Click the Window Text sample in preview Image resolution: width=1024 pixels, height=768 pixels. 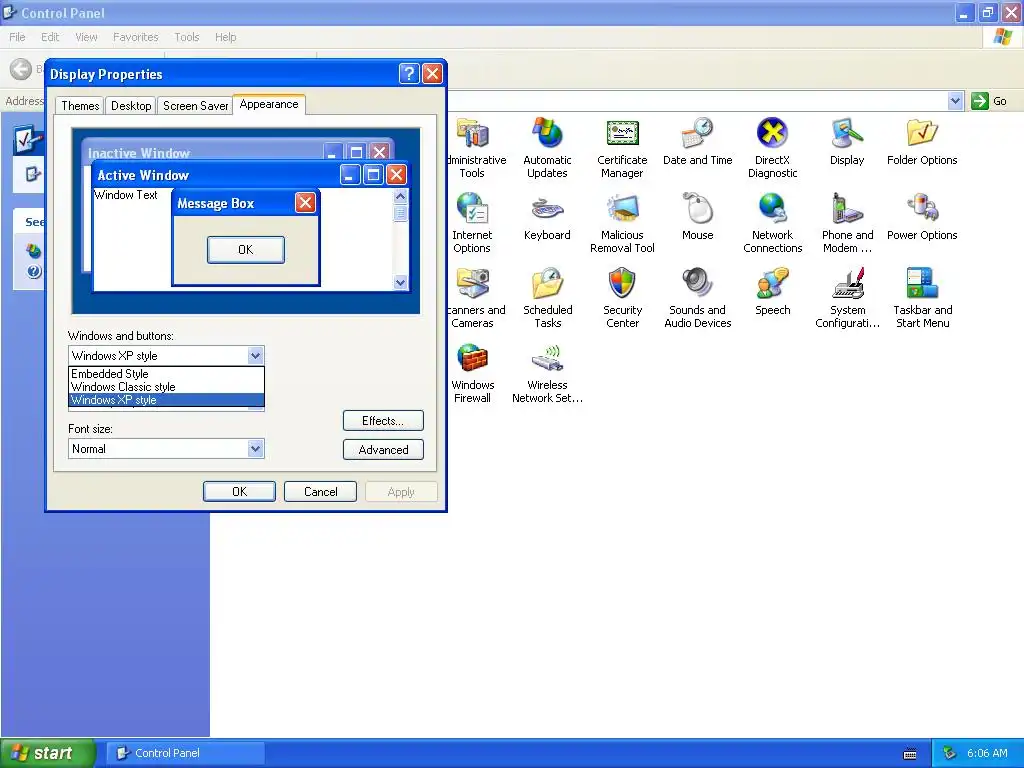[x=125, y=195]
